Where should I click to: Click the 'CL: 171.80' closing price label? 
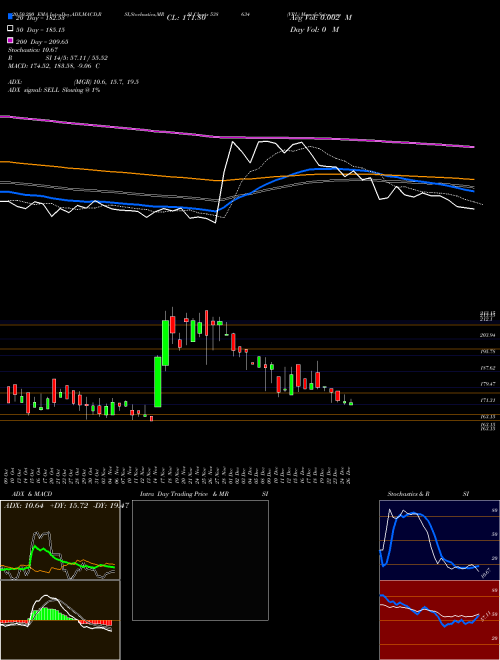click(186, 18)
